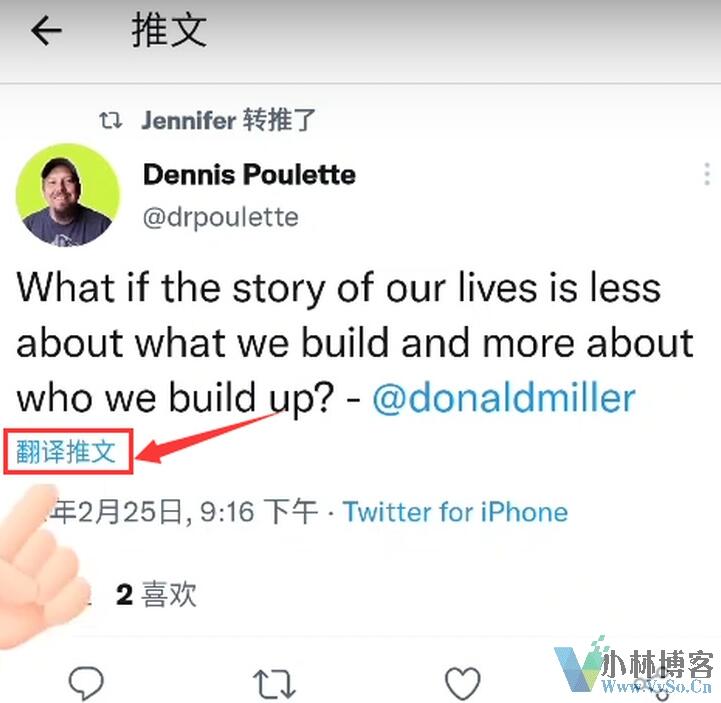
Task: Open the @drpoulette handle
Action: pos(221,217)
